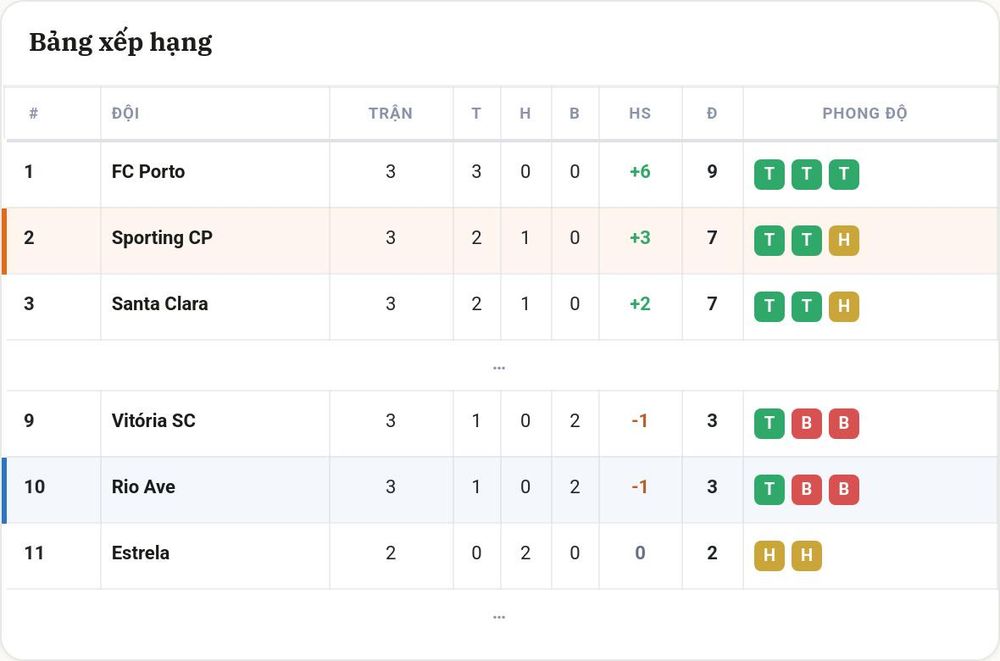Click Vitória SC's green T form badge
1000x661 pixels.
[769, 424]
